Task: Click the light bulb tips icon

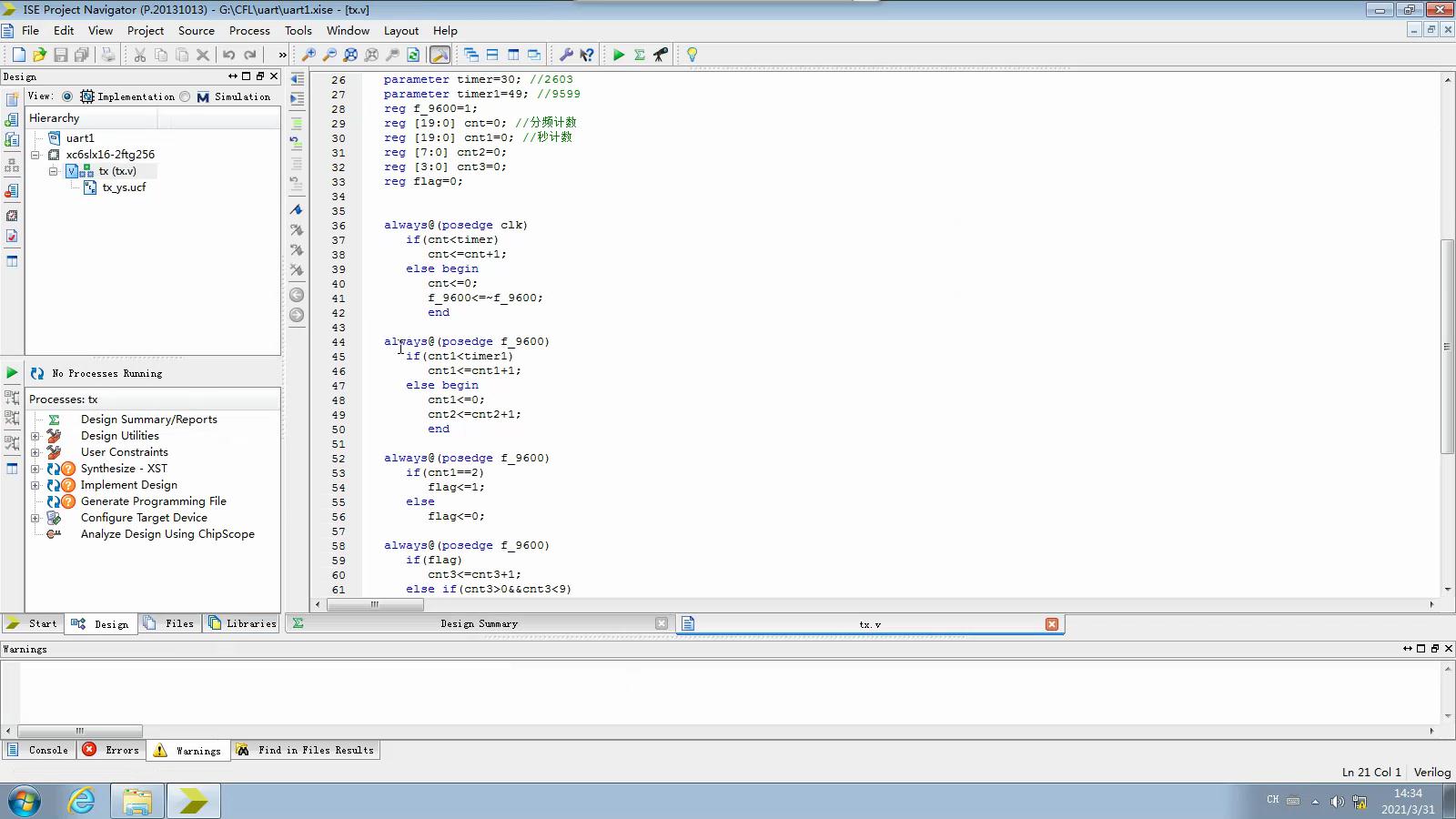Action: (692, 55)
